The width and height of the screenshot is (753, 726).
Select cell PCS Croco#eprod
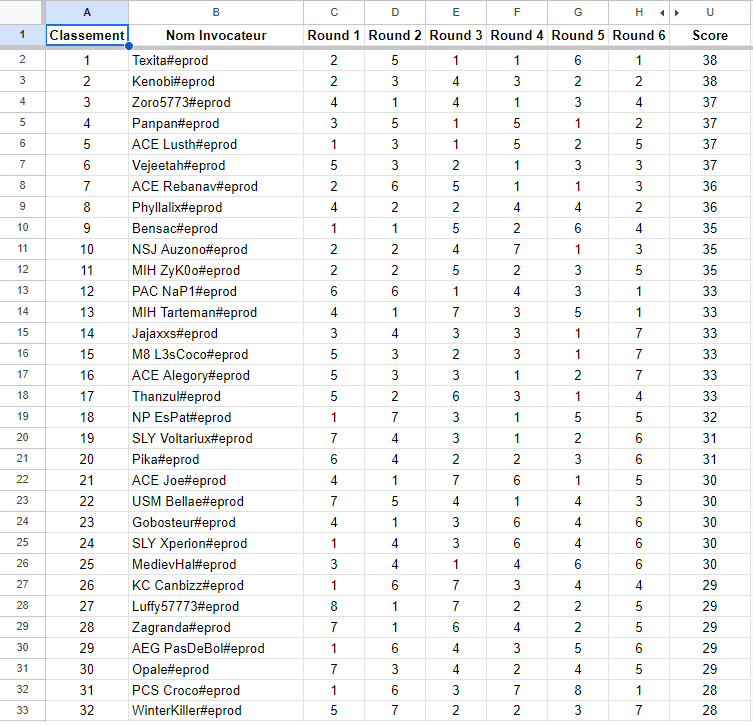[216, 690]
